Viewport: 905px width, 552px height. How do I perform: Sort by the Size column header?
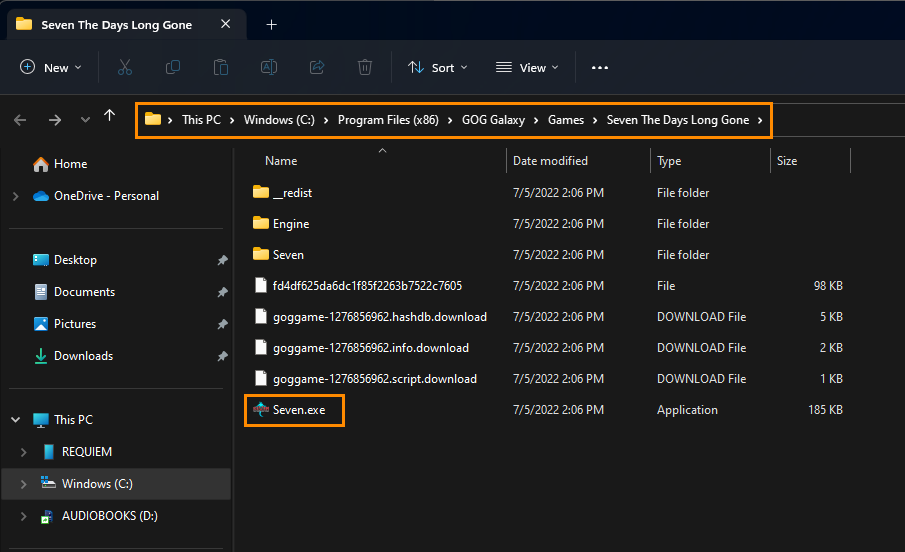click(x=787, y=161)
